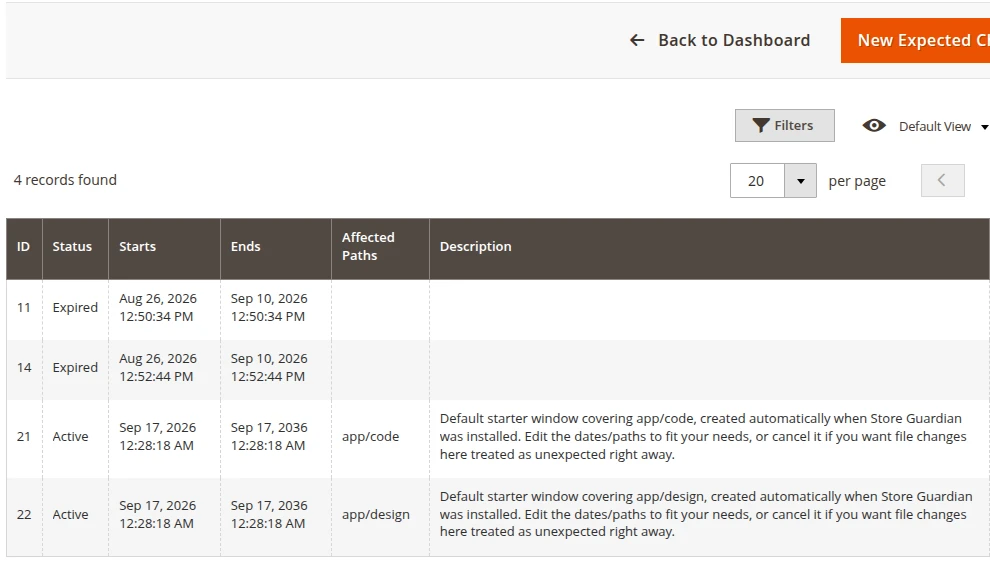
Task: Create a New Expected Change window
Action: (915, 40)
